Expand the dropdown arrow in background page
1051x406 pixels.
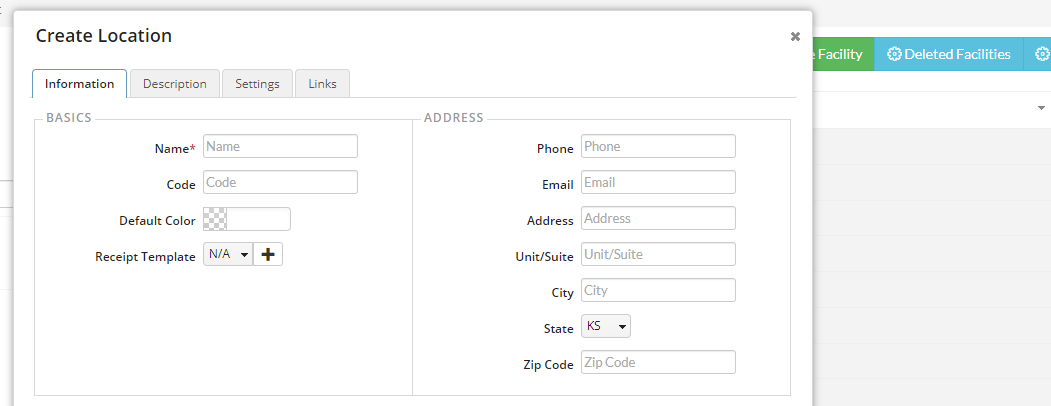tap(1041, 108)
